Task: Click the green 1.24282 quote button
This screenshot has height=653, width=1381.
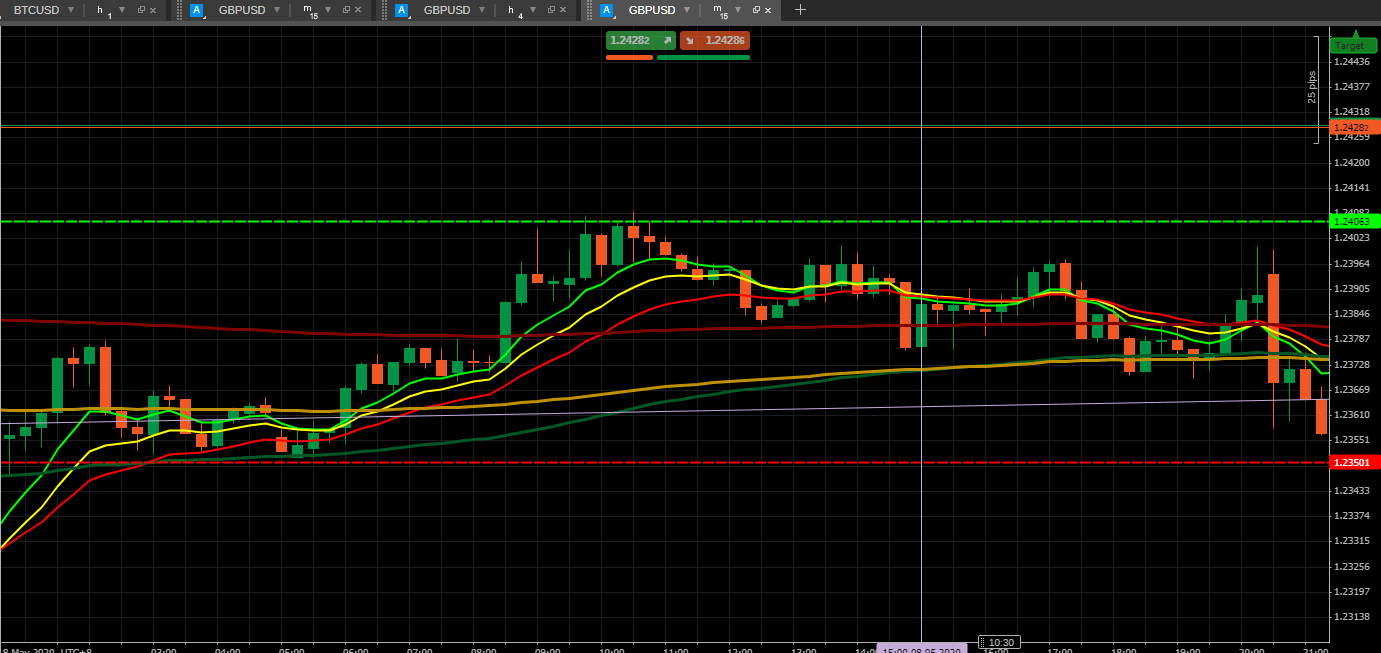Action: click(640, 40)
